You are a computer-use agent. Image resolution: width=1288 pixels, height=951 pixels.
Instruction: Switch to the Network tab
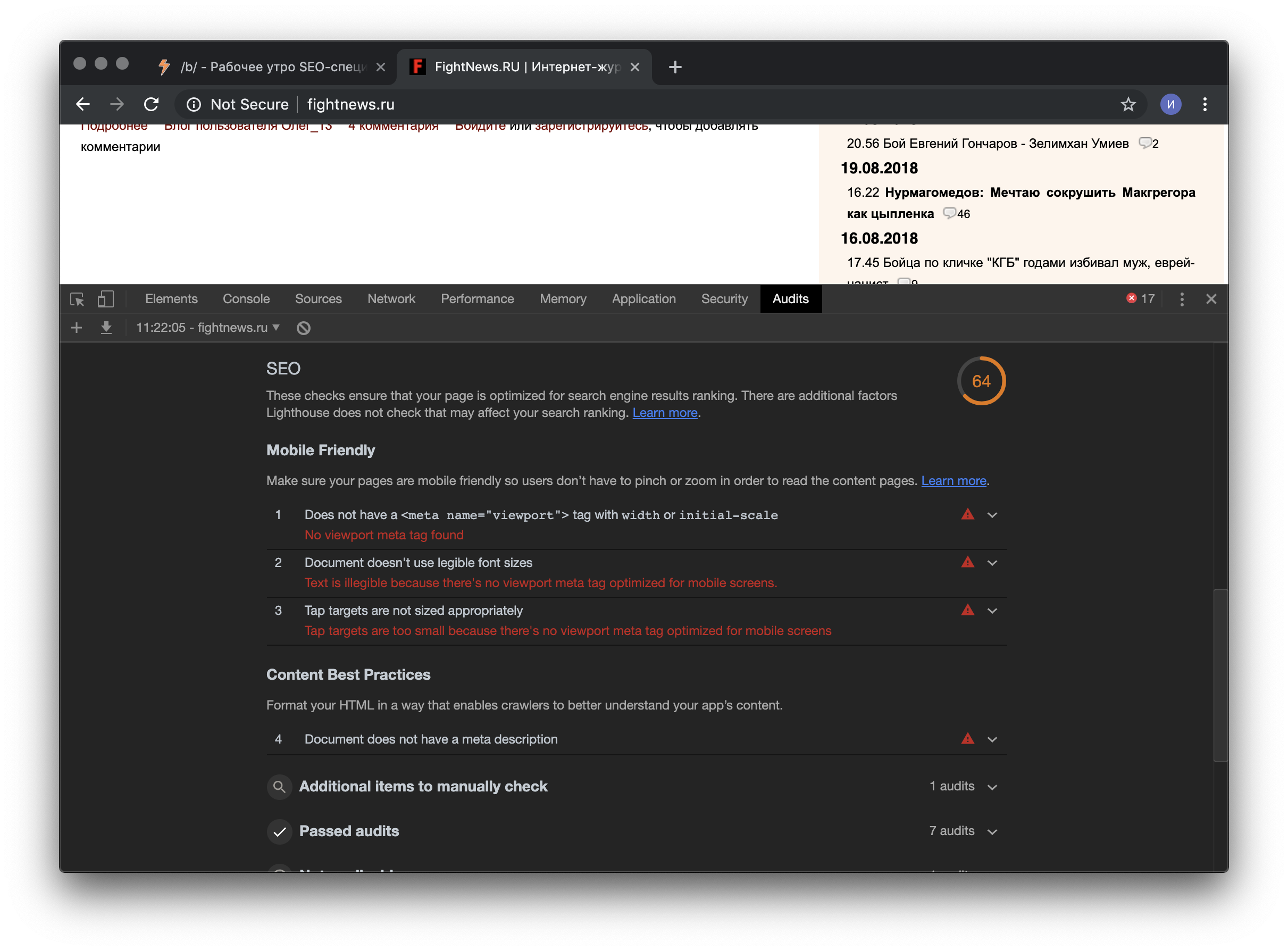pos(391,299)
